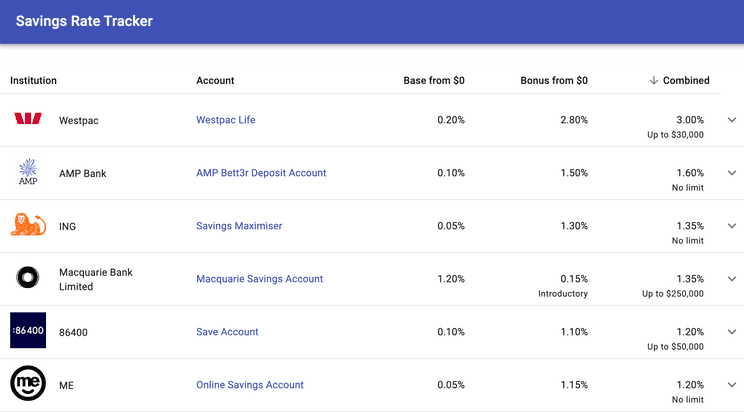Select the Macquarie Bank Limited name
This screenshot has width=744, height=412.
pyautogui.click(x=96, y=279)
